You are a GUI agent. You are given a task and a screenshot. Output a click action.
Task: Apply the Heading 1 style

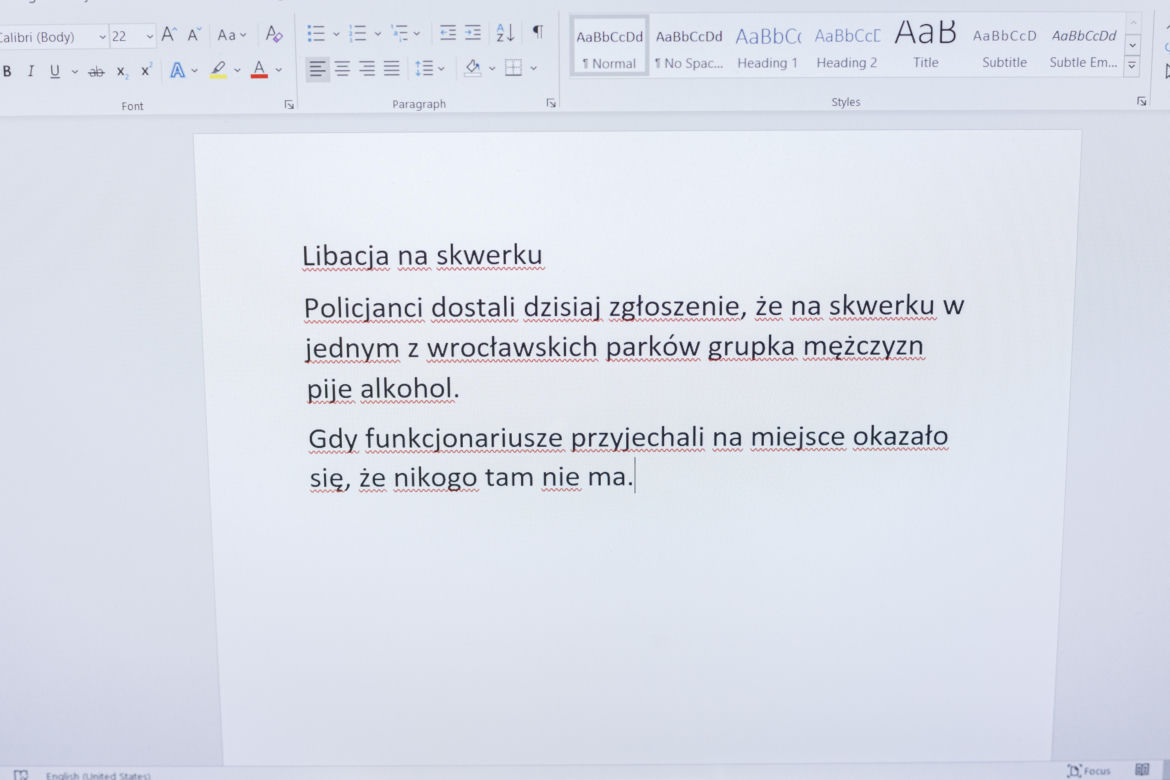[x=768, y=46]
